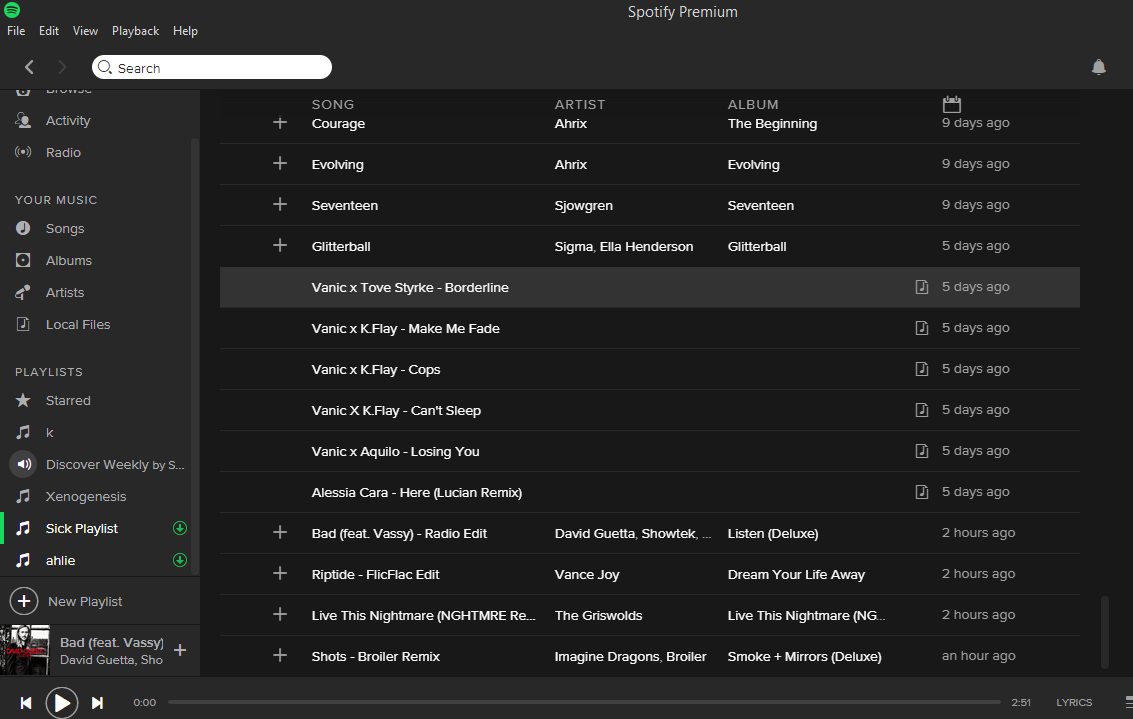This screenshot has height=719, width=1133.
Task: Open the View menu
Action: (x=85, y=31)
